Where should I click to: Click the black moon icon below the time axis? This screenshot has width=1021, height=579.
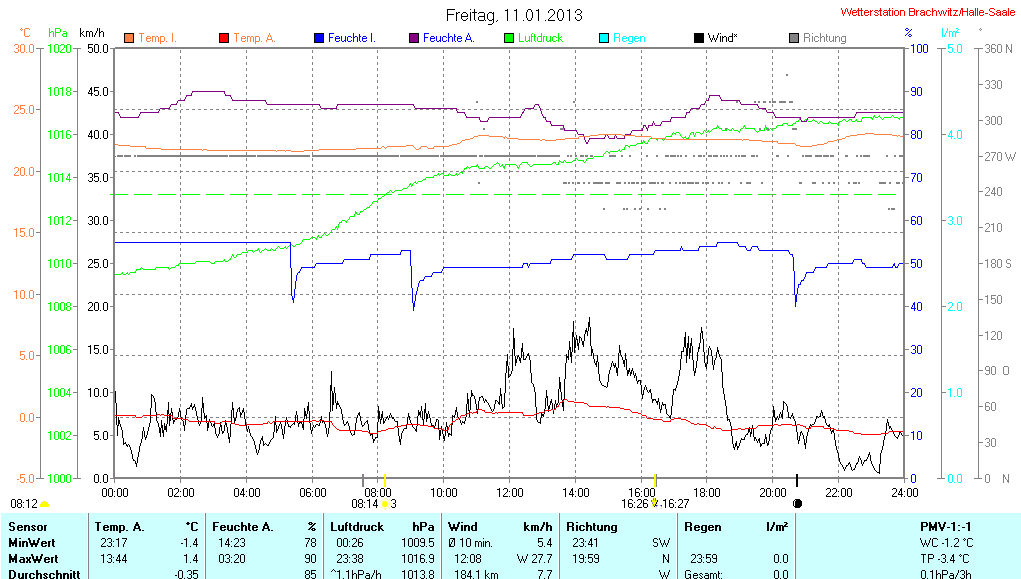coord(797,504)
